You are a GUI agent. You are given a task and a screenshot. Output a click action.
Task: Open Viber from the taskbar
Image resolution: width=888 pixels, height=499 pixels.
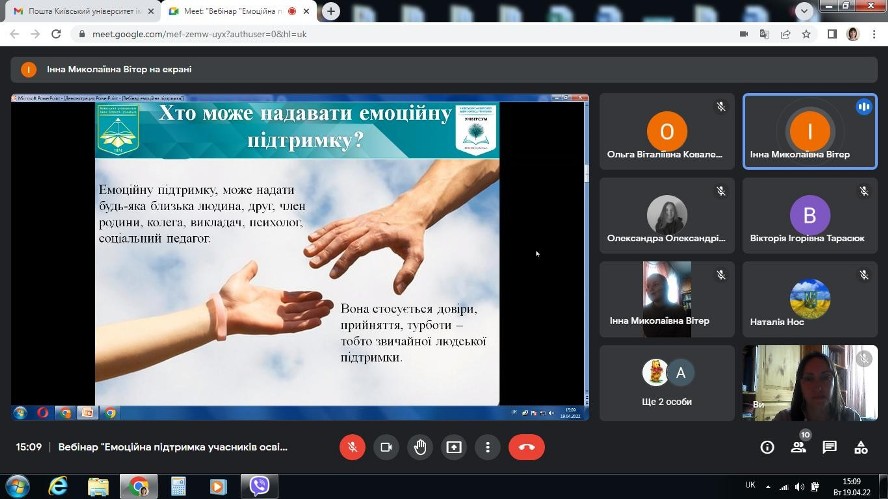point(259,487)
